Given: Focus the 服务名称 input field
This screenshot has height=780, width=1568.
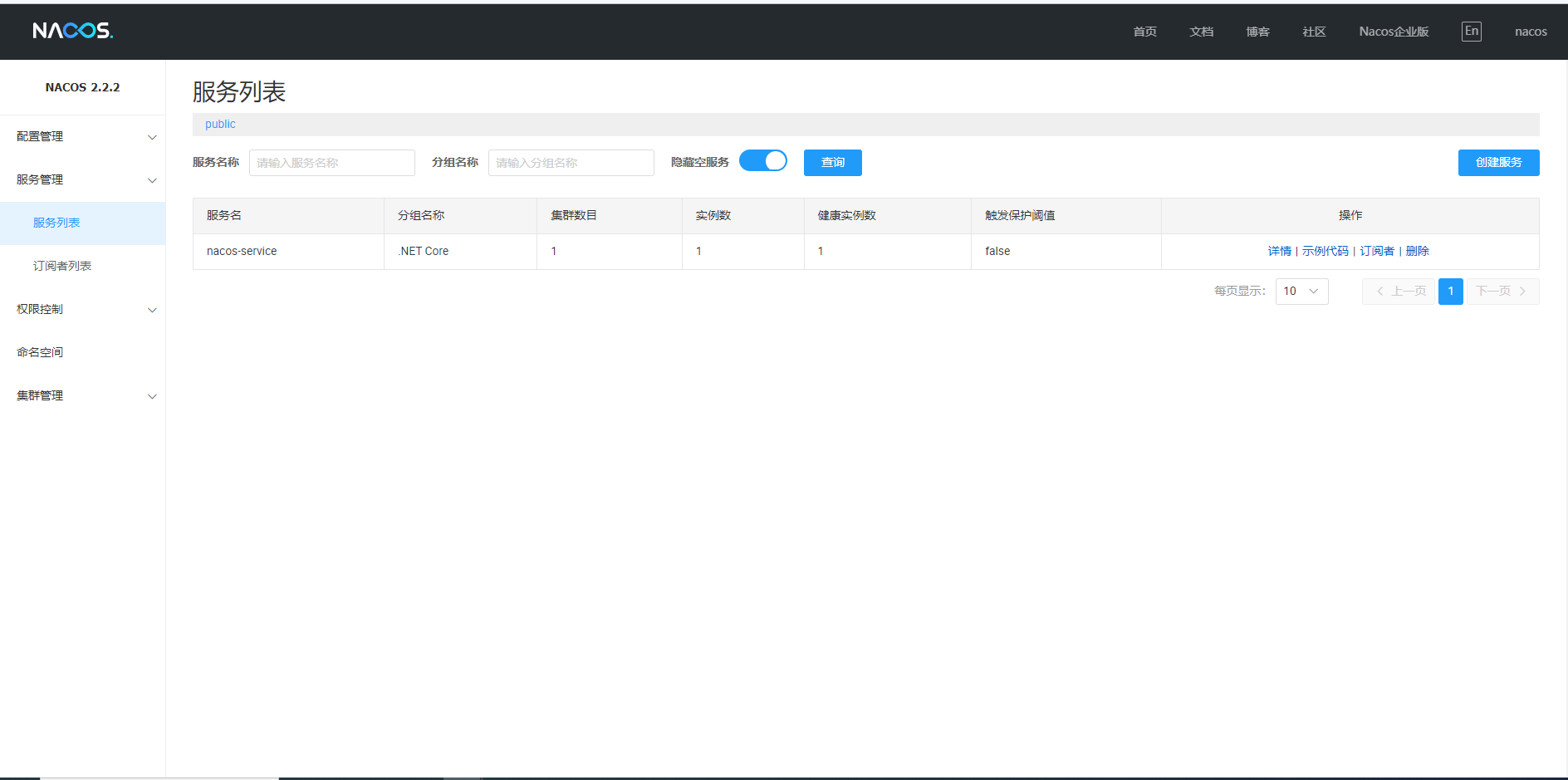Looking at the screenshot, I should (332, 163).
